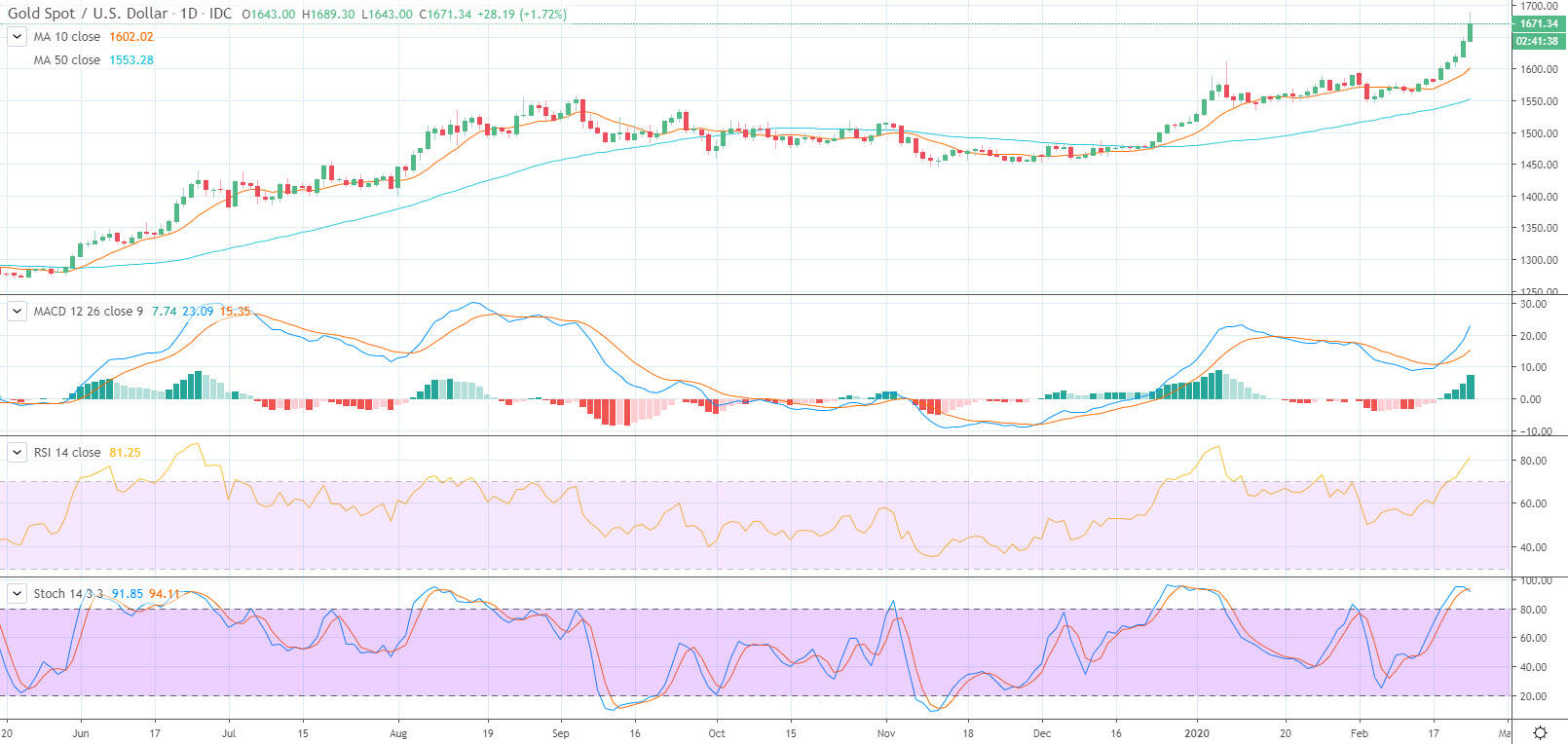The image size is (1568, 744).
Task: Select the C1671.34 close value
Action: (446, 14)
